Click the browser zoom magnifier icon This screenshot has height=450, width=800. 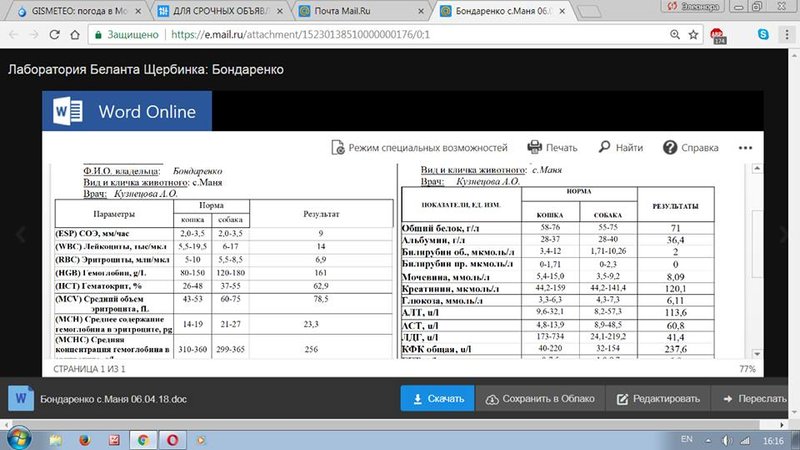pyautogui.click(x=674, y=35)
